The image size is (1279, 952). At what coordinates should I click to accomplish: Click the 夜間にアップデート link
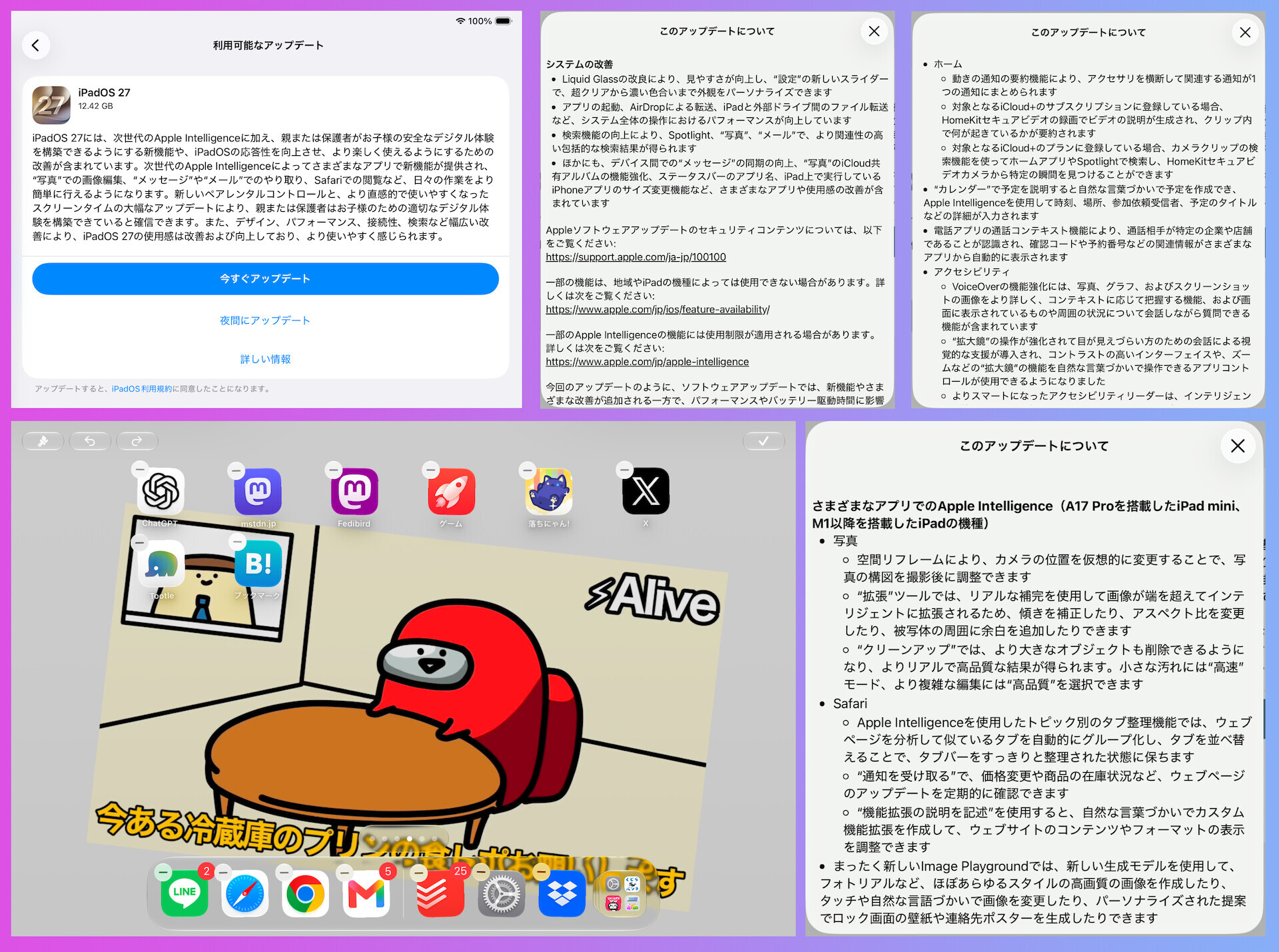pyautogui.click(x=265, y=320)
